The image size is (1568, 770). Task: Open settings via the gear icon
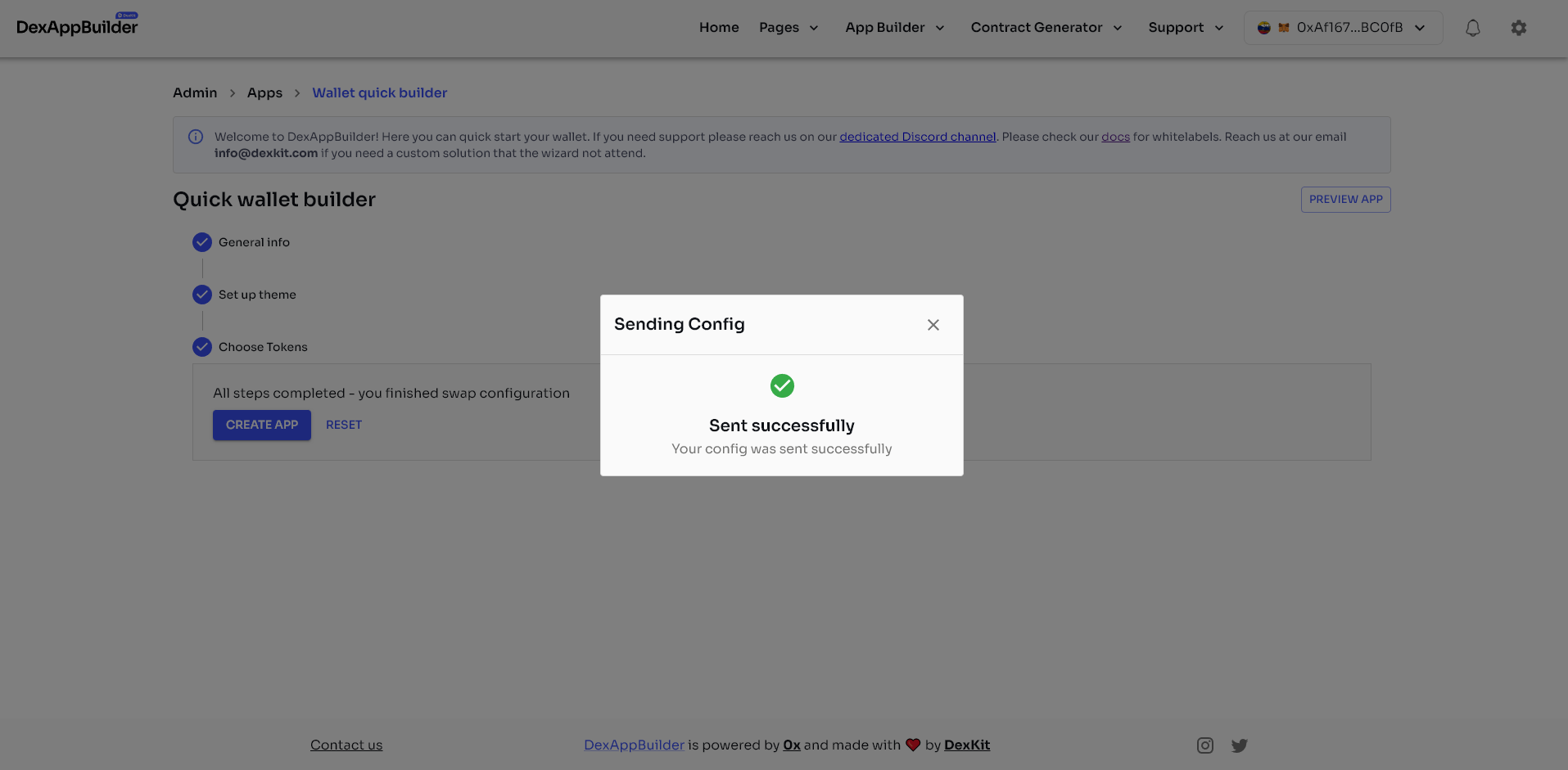click(1518, 28)
